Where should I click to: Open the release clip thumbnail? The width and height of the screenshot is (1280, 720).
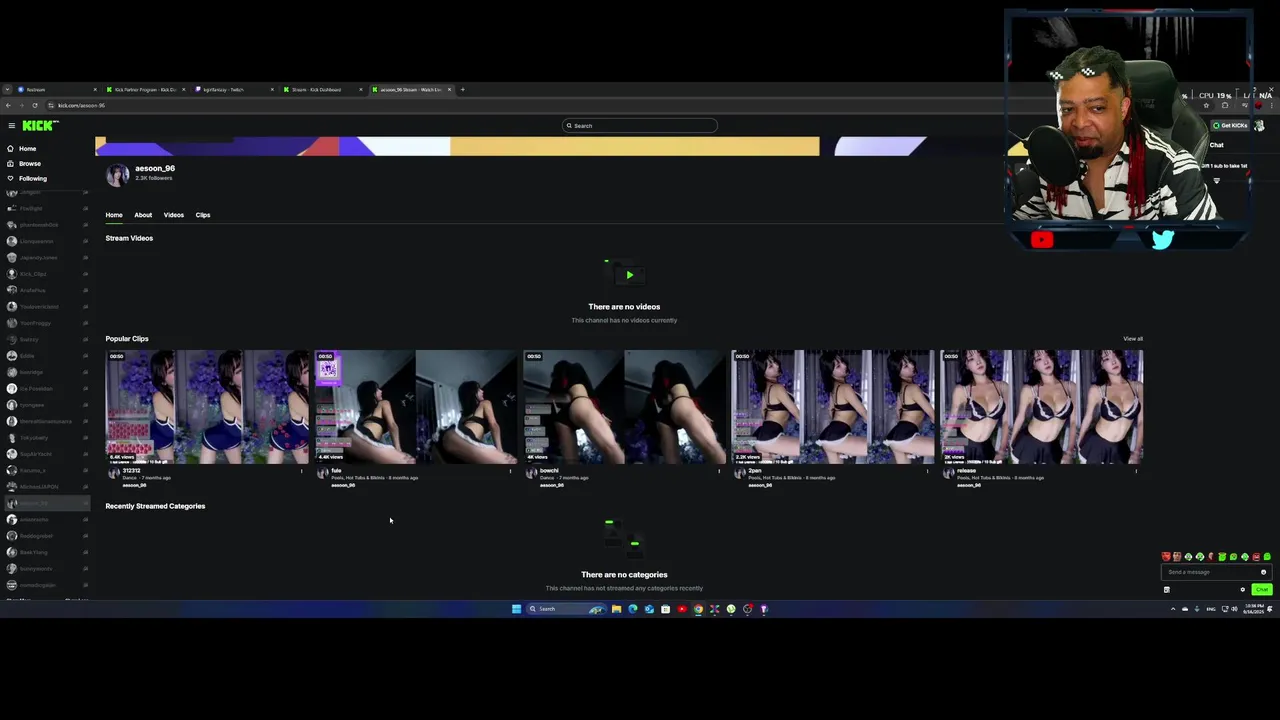pos(1041,406)
